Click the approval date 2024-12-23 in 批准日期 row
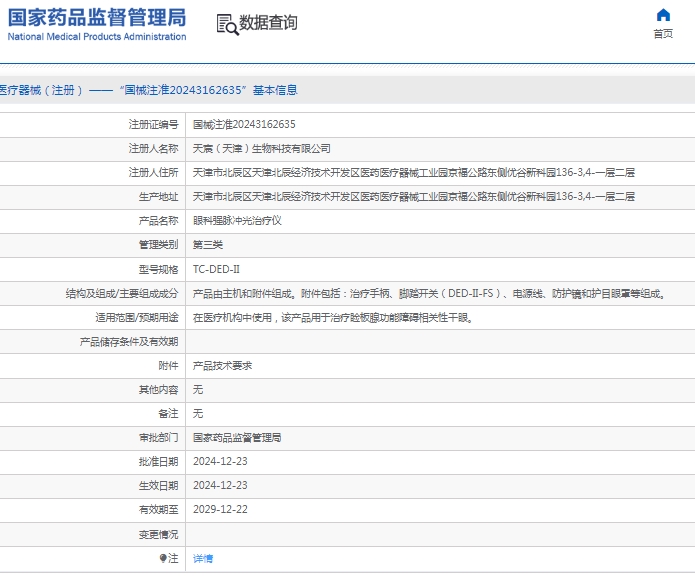This screenshot has height=580, width=695. pos(220,461)
